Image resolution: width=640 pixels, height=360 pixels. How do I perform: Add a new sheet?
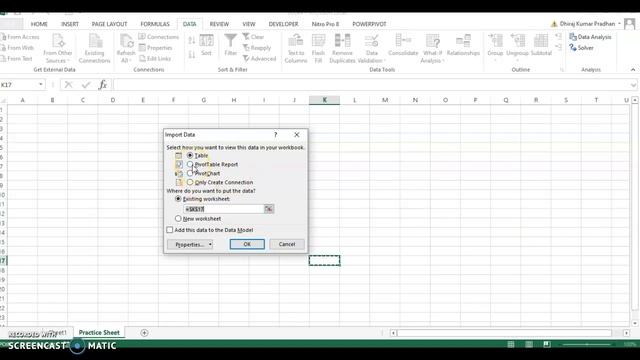144,333
